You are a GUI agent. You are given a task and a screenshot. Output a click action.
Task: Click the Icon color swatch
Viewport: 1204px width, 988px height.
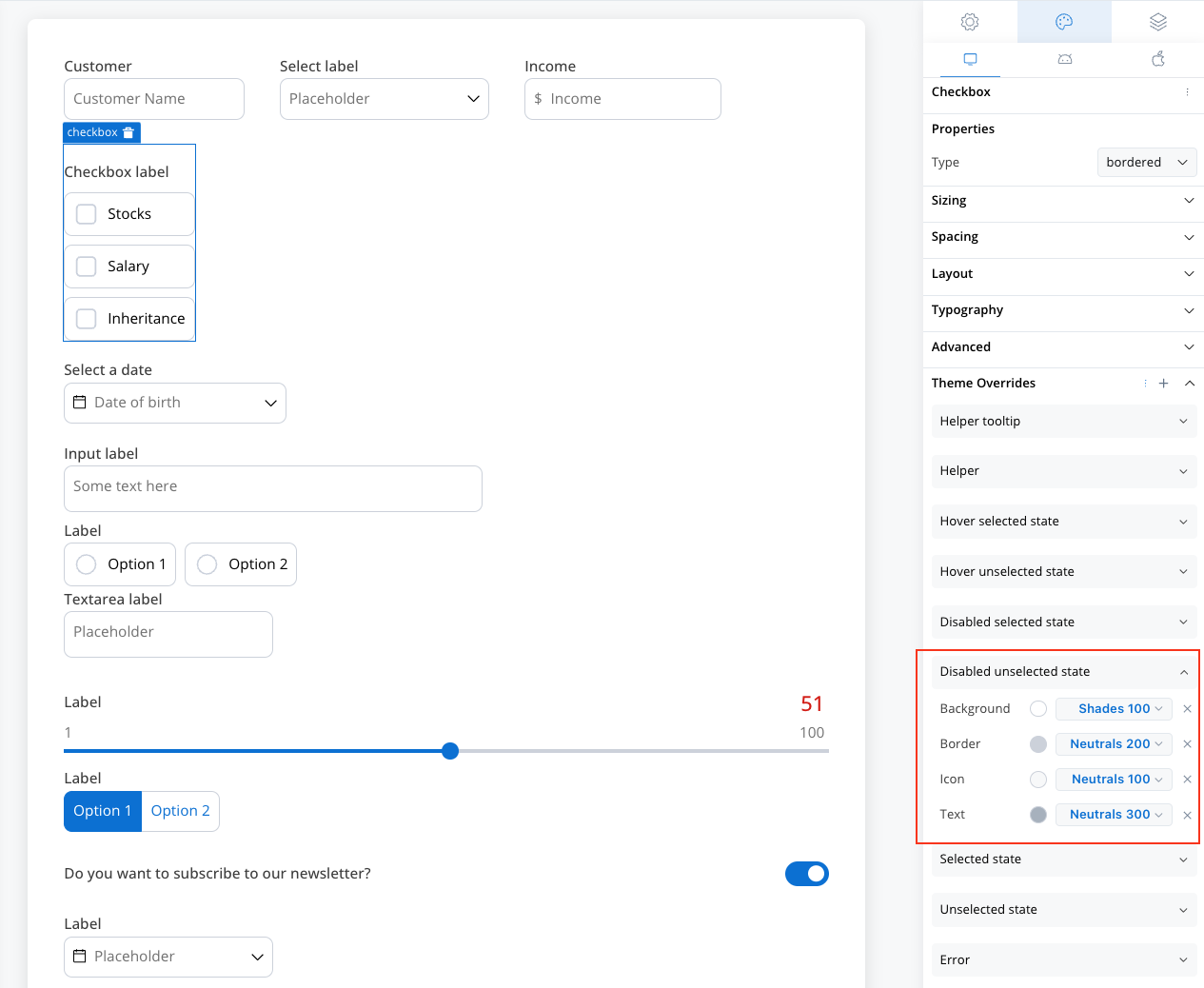point(1038,780)
